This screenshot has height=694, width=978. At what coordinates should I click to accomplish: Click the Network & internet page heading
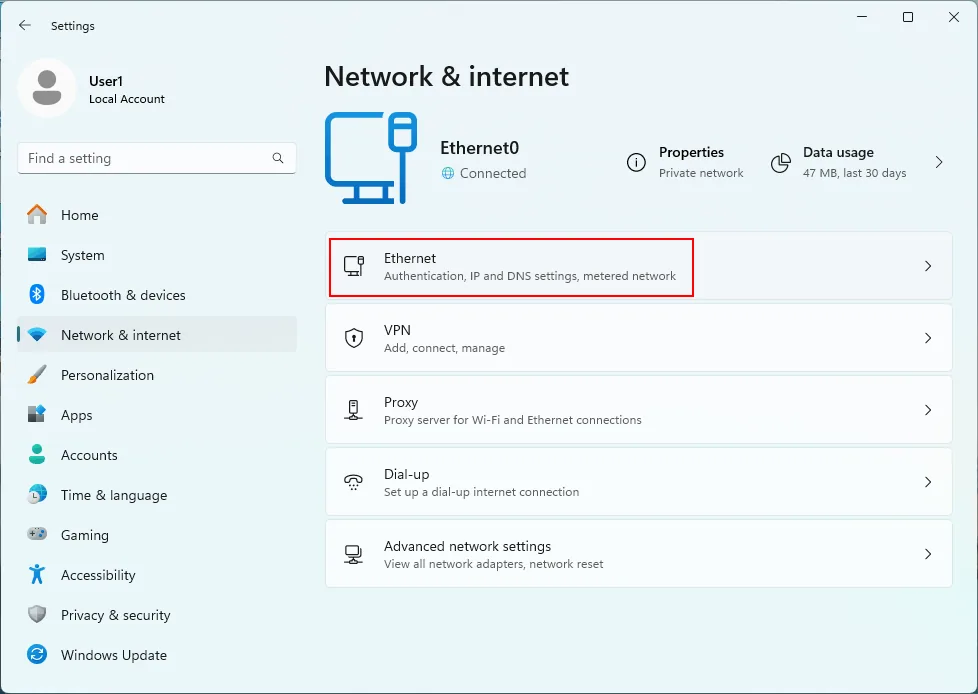447,77
